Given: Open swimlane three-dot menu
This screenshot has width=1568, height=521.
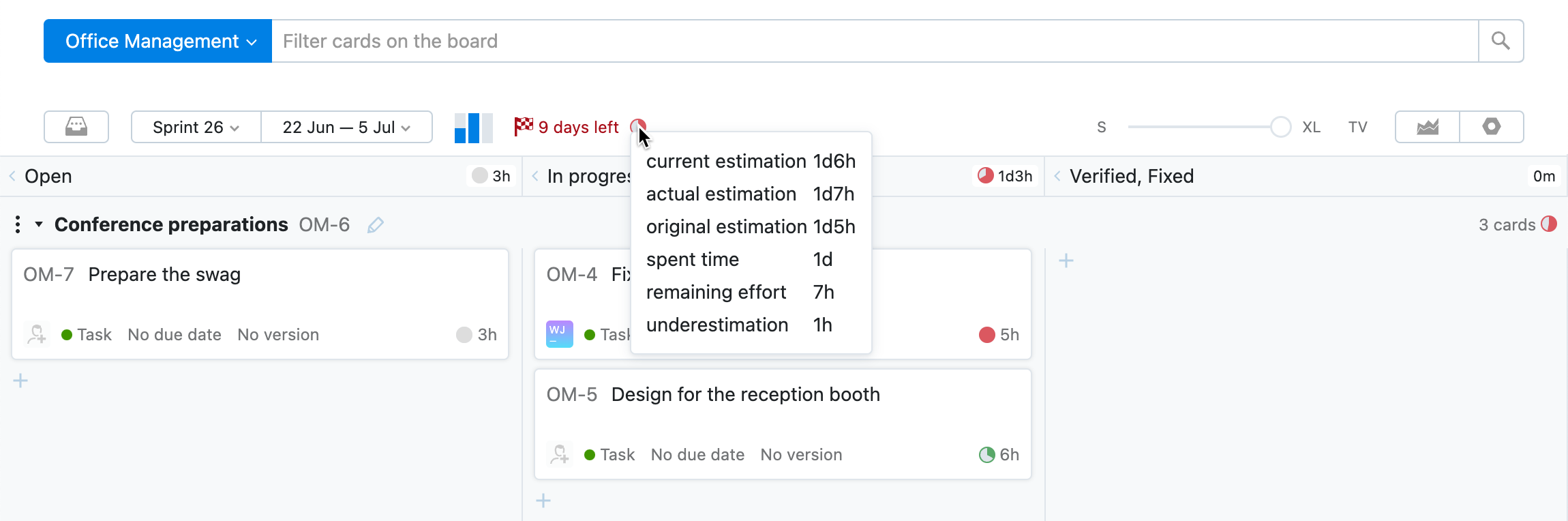Looking at the screenshot, I should pyautogui.click(x=18, y=224).
